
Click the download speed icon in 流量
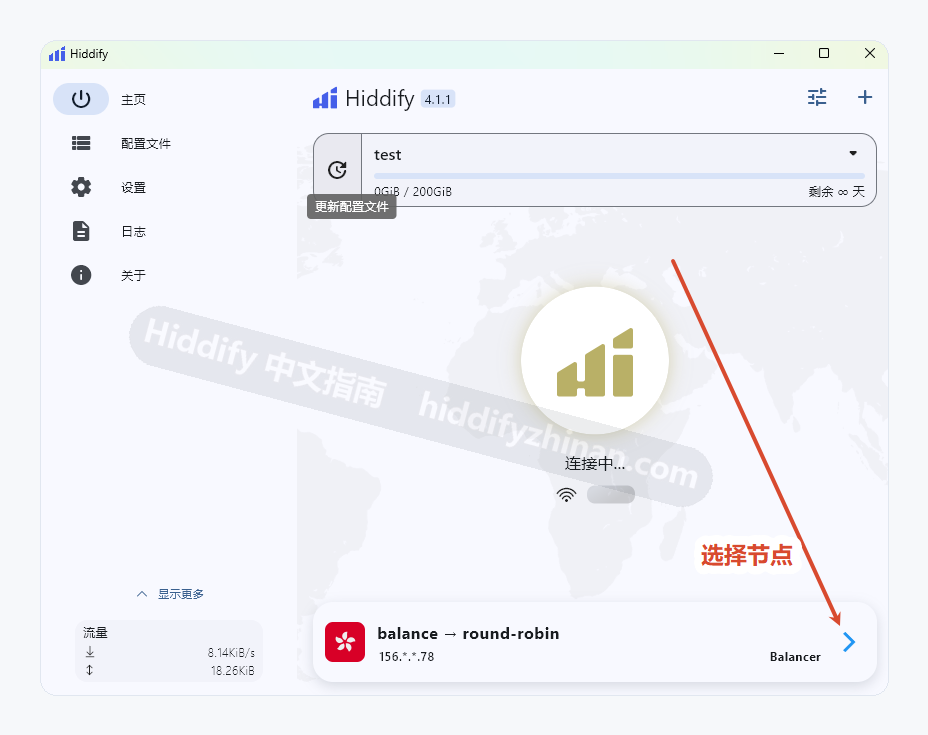point(90,652)
